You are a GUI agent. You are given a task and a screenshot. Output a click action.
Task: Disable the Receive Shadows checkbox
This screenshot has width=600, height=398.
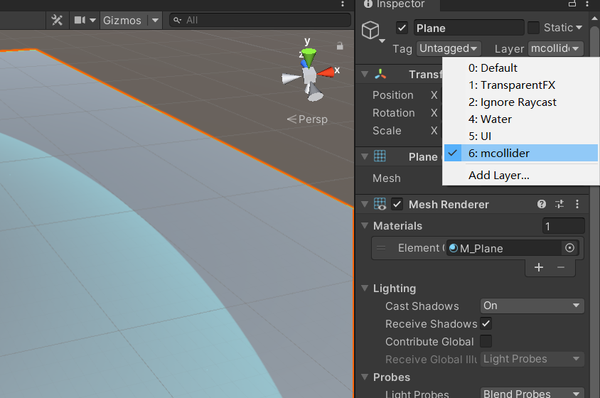point(486,324)
